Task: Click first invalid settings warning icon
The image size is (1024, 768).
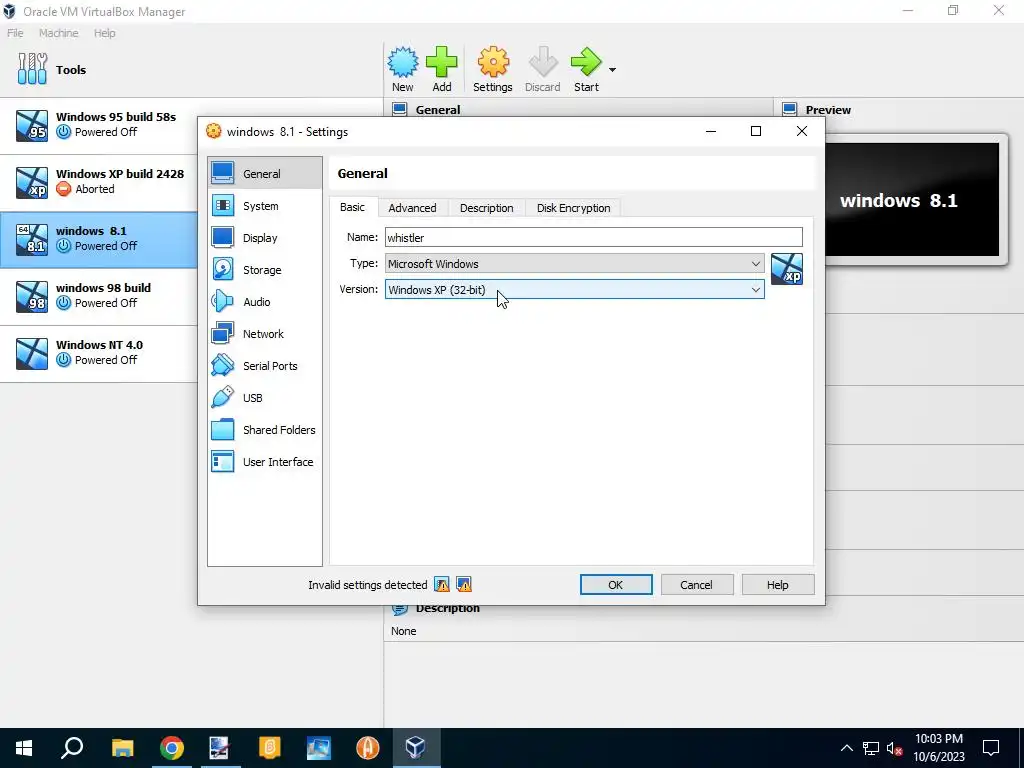Action: click(x=442, y=584)
